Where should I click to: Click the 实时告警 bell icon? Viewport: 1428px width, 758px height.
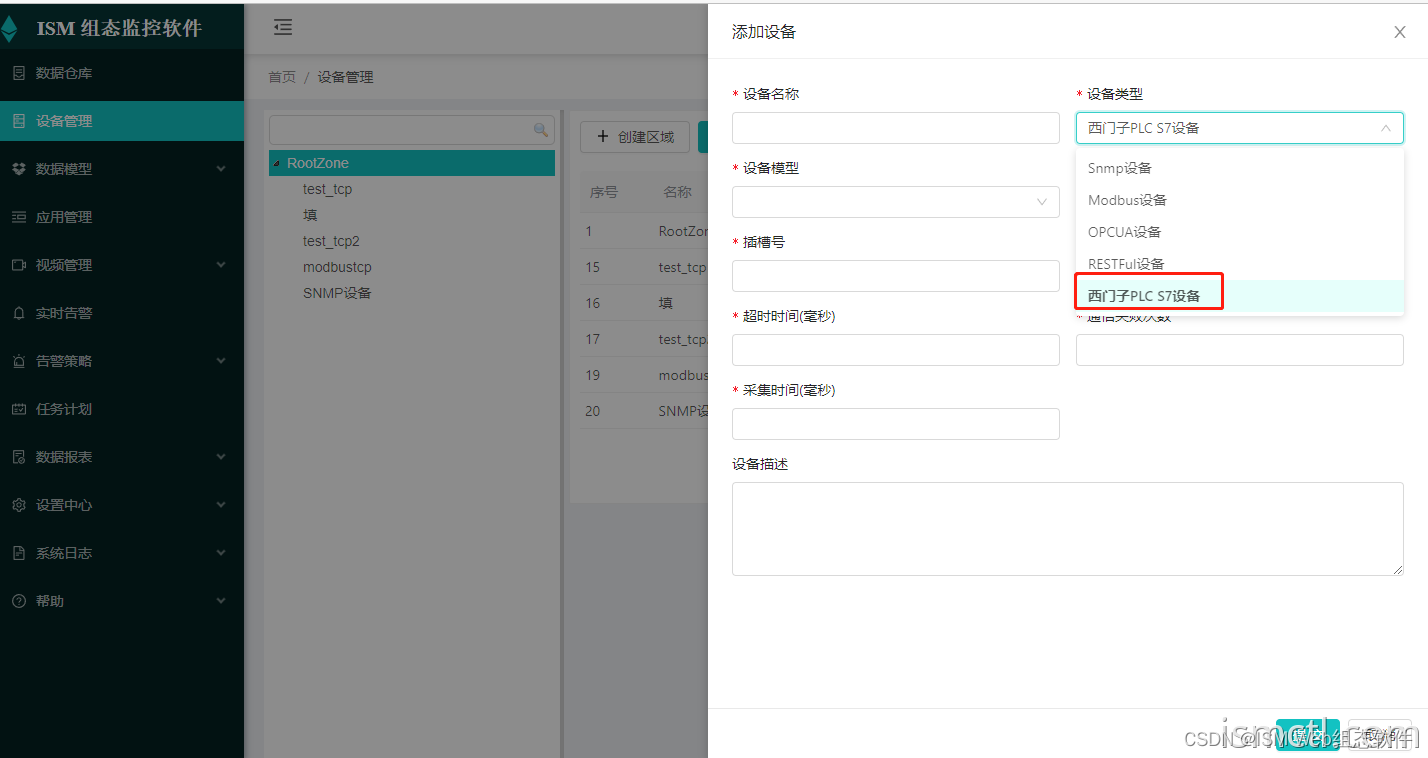point(18,313)
